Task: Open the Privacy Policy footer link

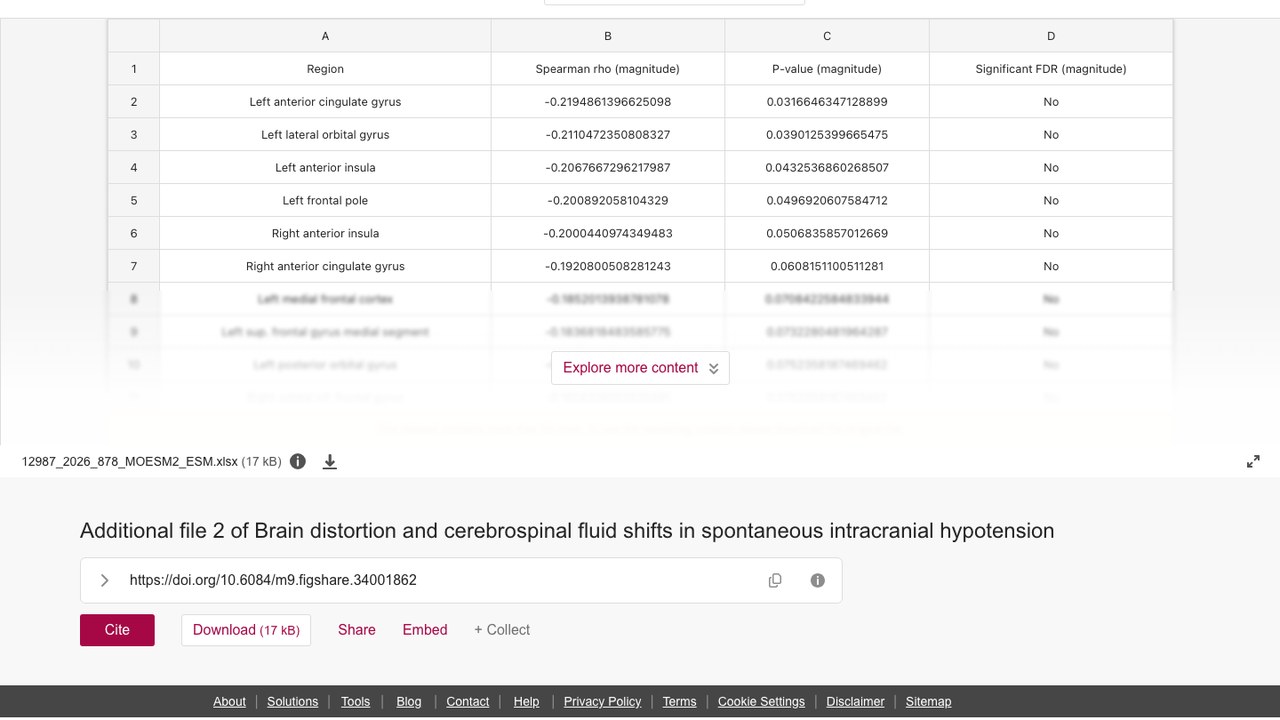Action: pyautogui.click(x=602, y=702)
